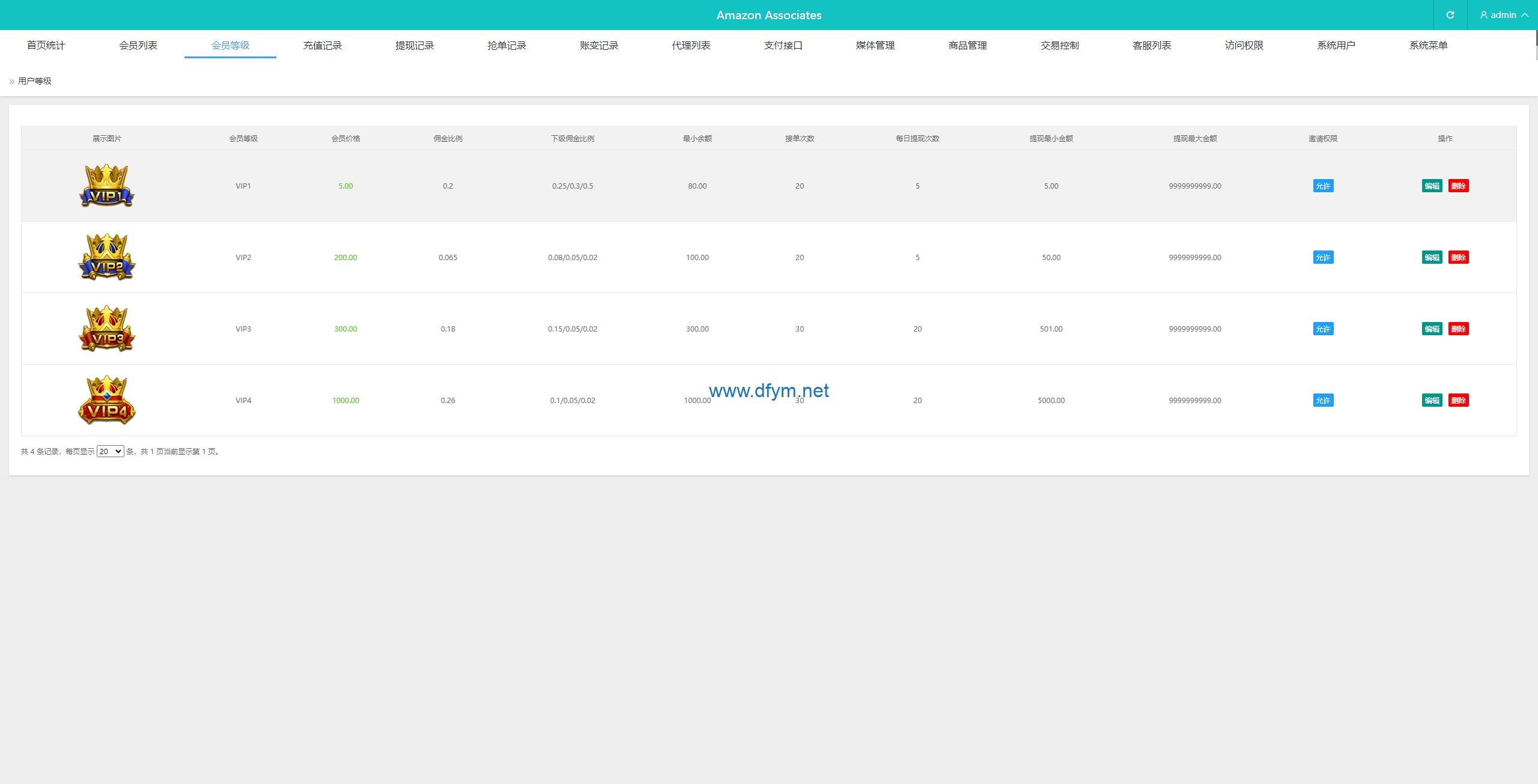
Task: Go to the 代理列表 tab
Action: (691, 45)
